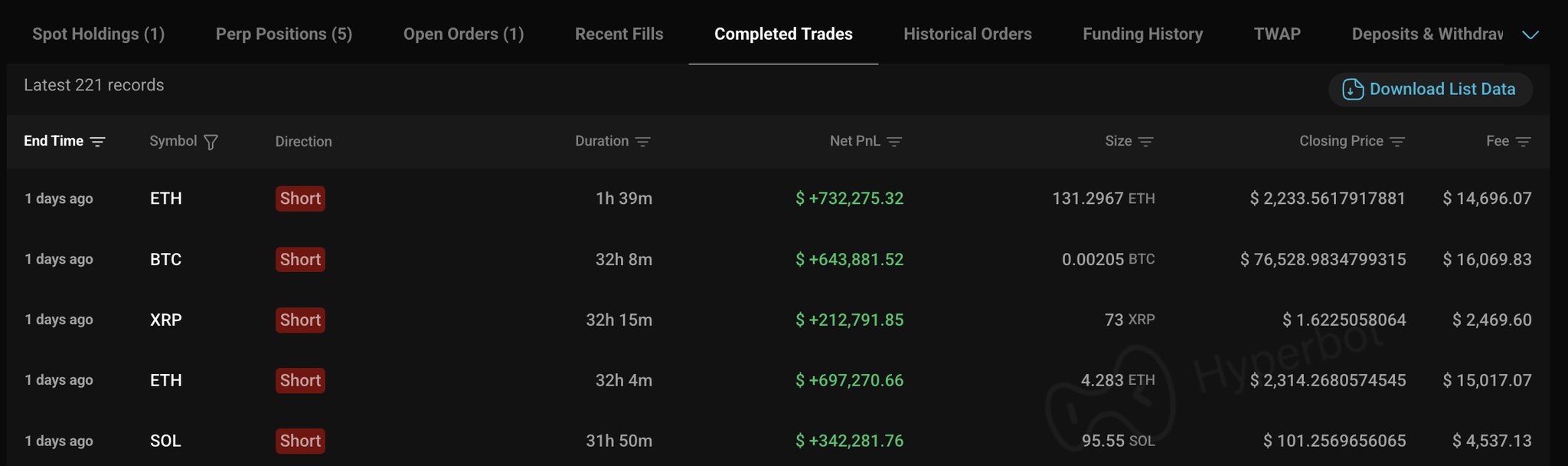Go to the Open Orders tab
The width and height of the screenshot is (1568, 466).
[x=463, y=34]
